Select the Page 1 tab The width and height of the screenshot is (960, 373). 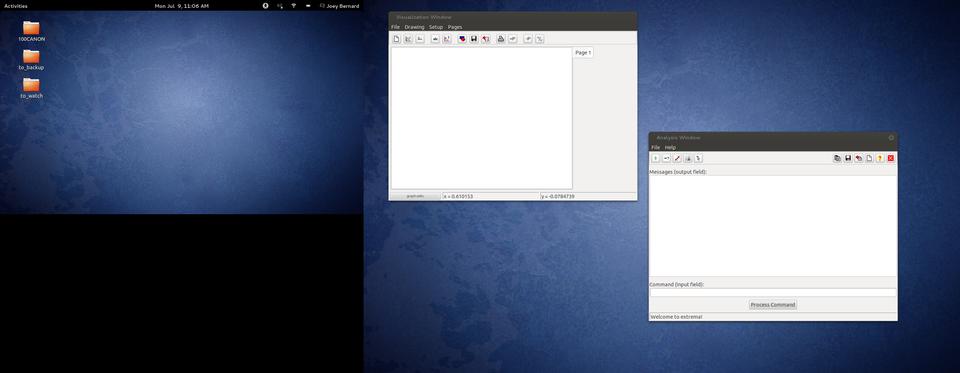pos(583,53)
